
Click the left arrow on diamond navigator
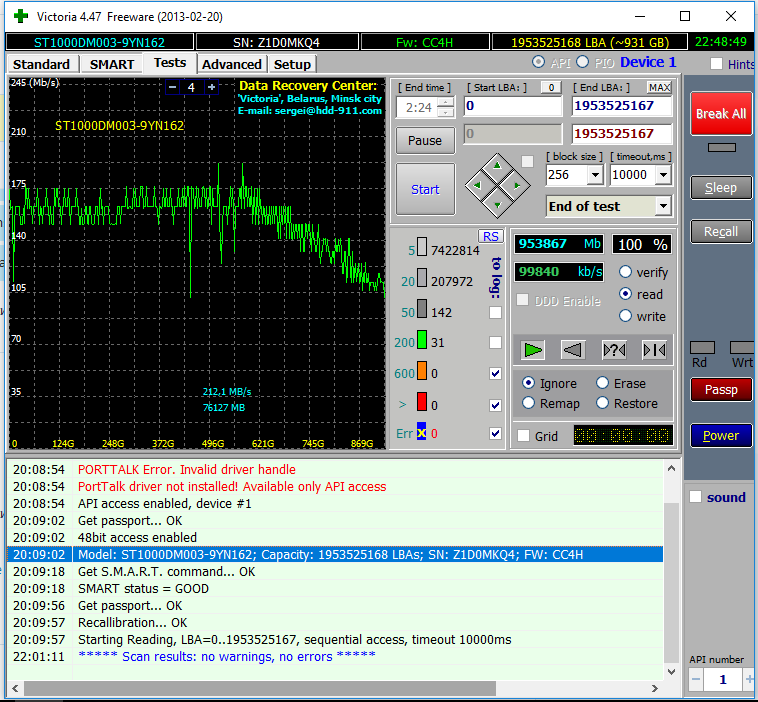pos(478,185)
